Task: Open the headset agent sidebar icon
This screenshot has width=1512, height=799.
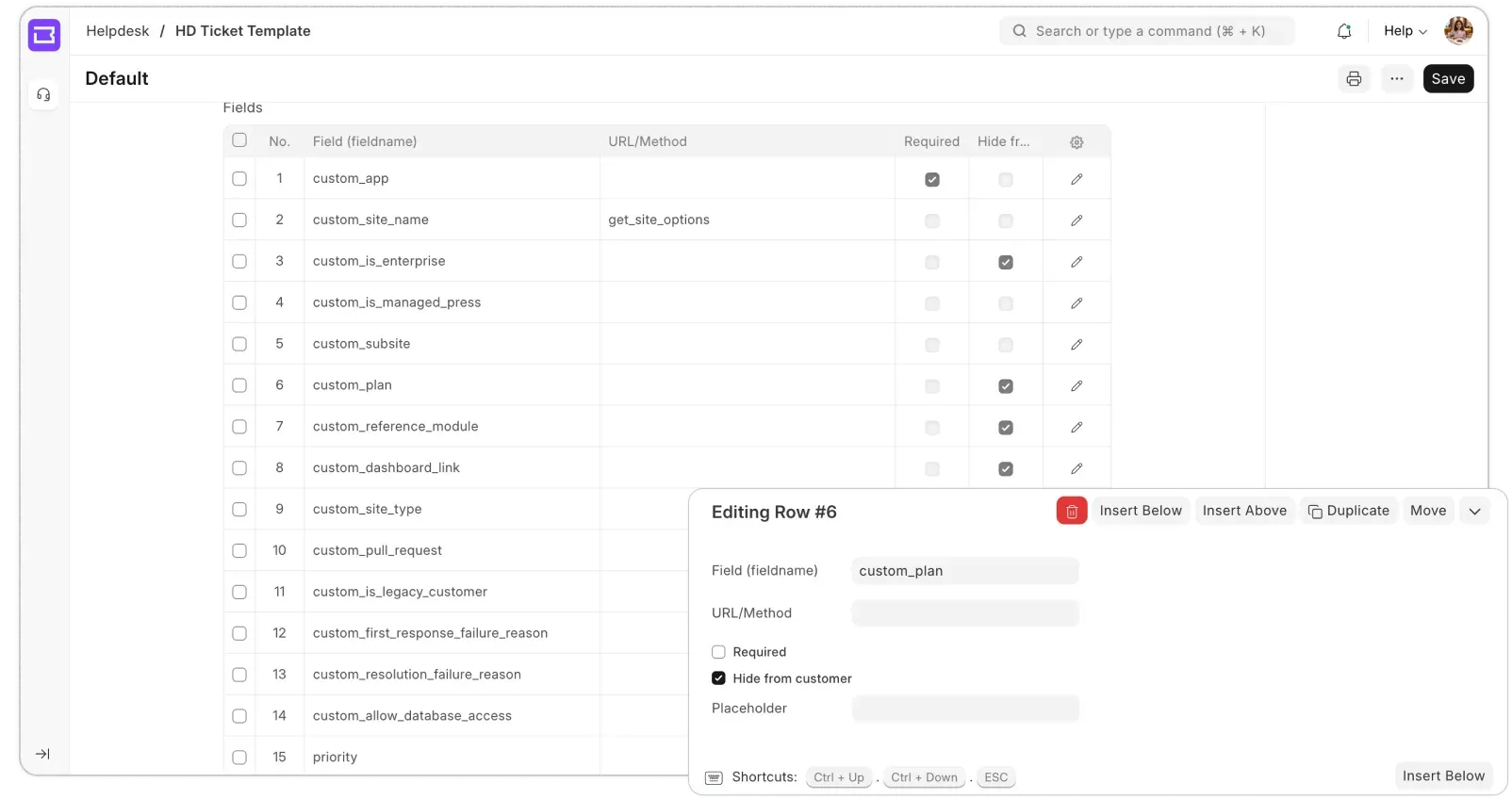Action: (43, 94)
